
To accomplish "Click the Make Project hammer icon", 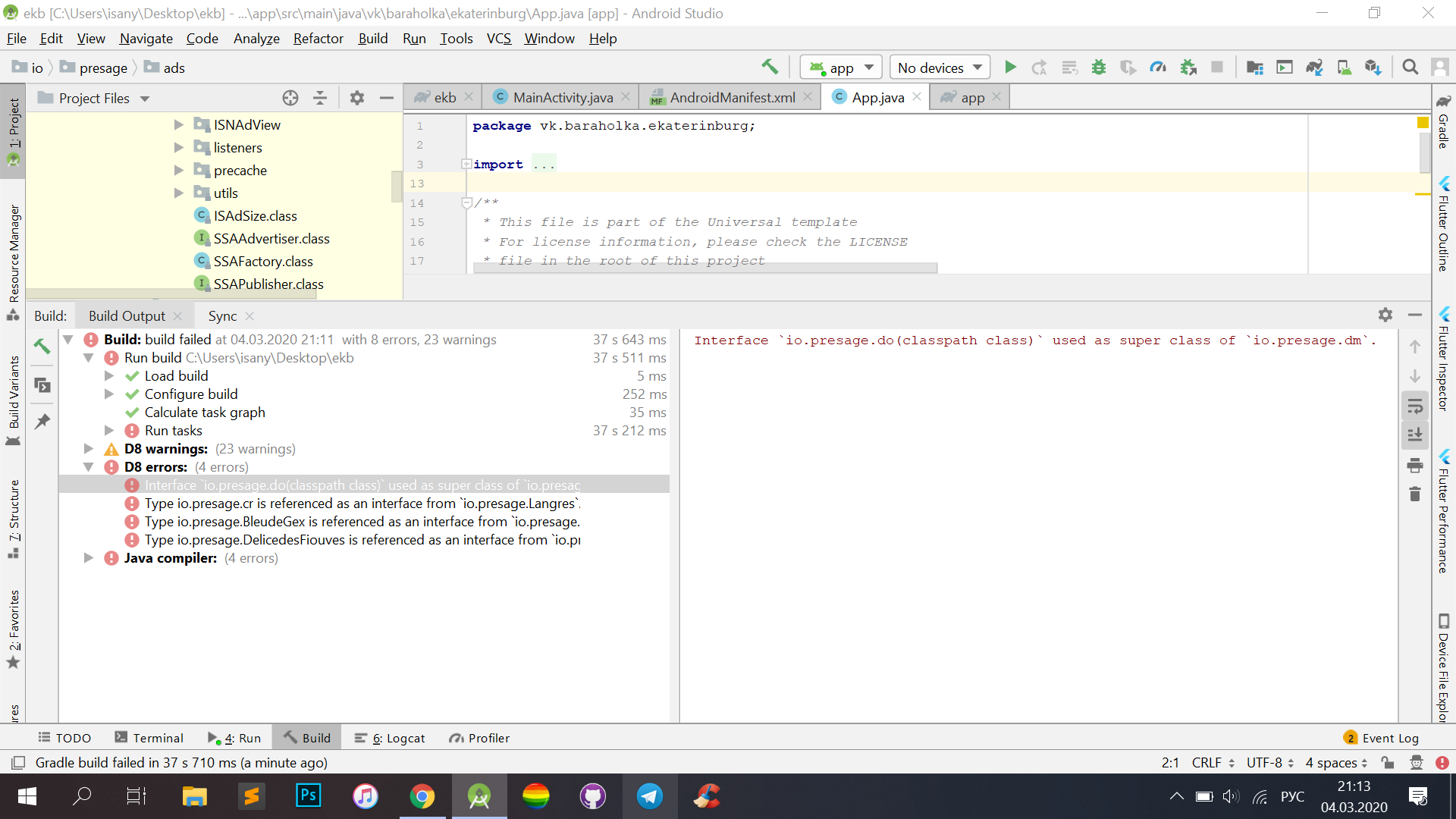I will (x=770, y=67).
